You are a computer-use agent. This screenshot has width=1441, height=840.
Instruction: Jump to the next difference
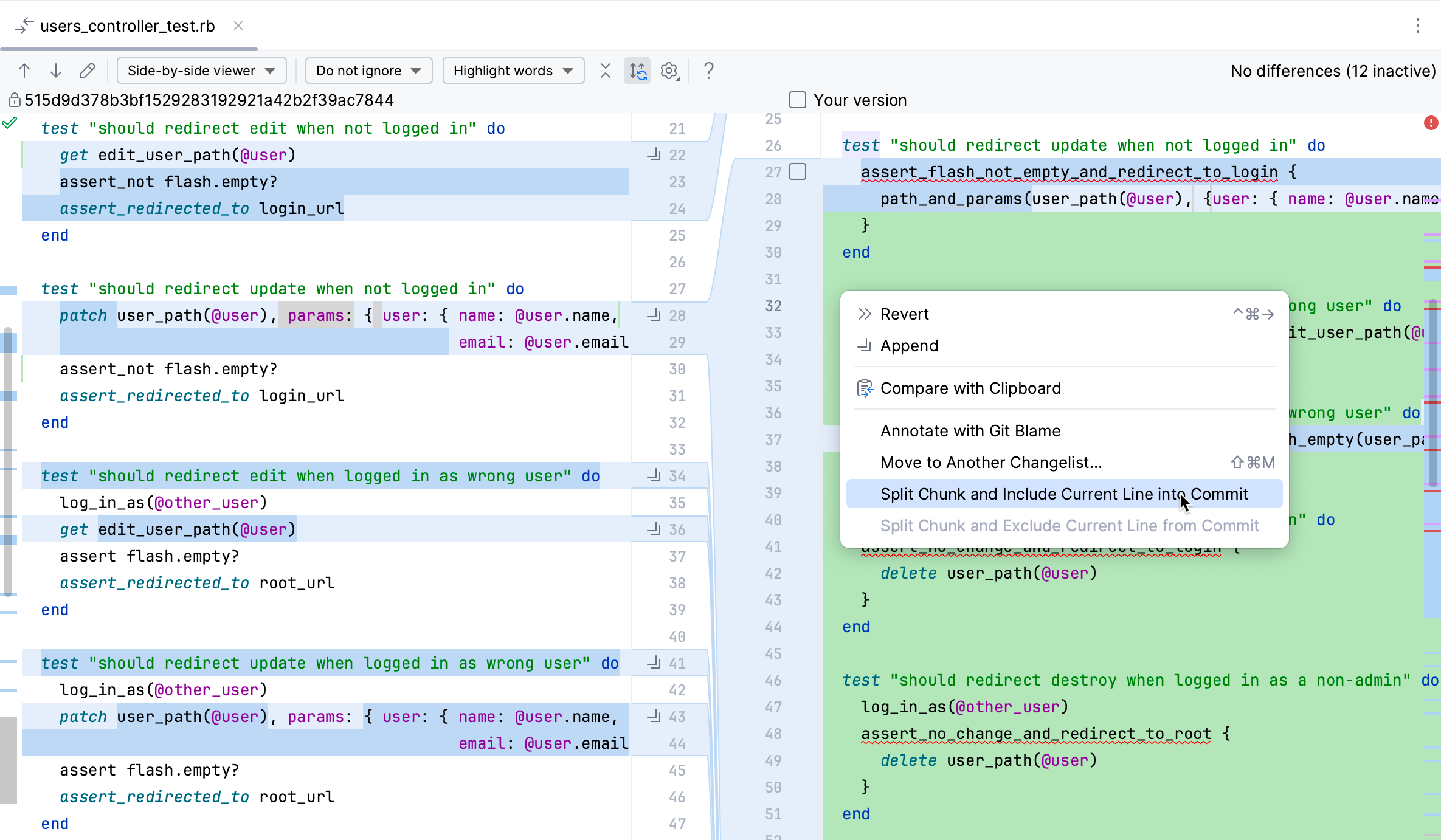pyautogui.click(x=56, y=71)
